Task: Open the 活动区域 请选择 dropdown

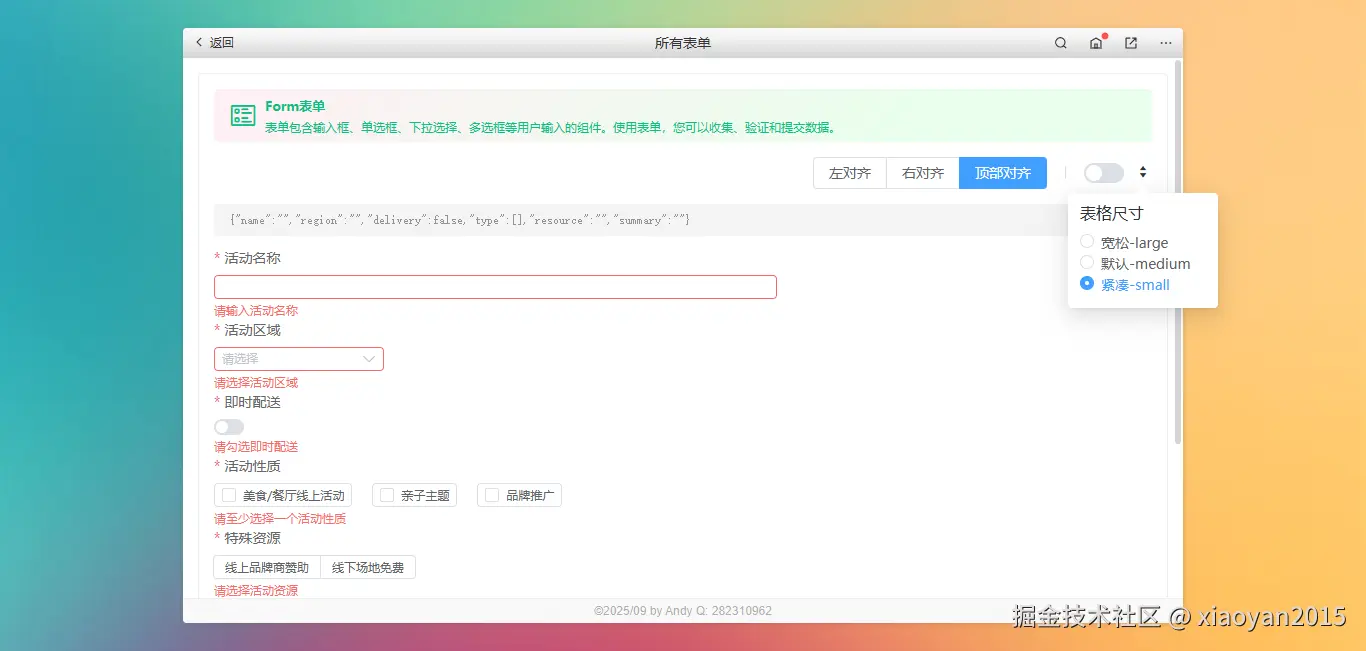Action: (x=298, y=358)
